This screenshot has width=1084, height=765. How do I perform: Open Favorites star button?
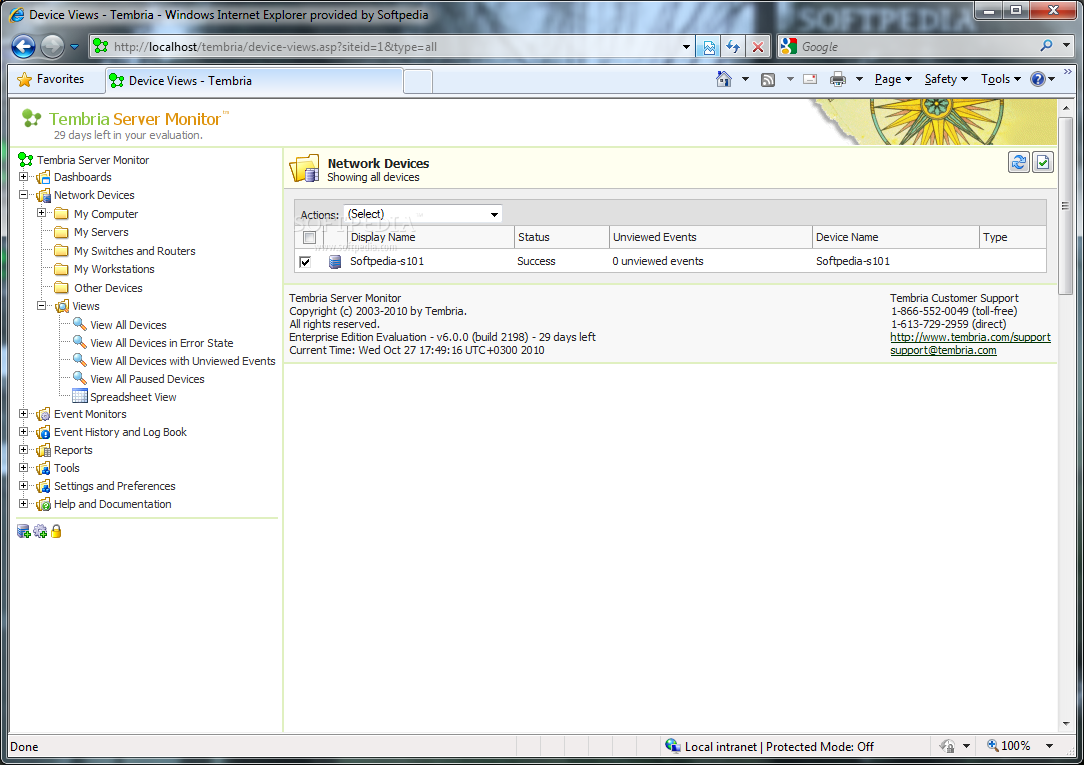pos(50,79)
